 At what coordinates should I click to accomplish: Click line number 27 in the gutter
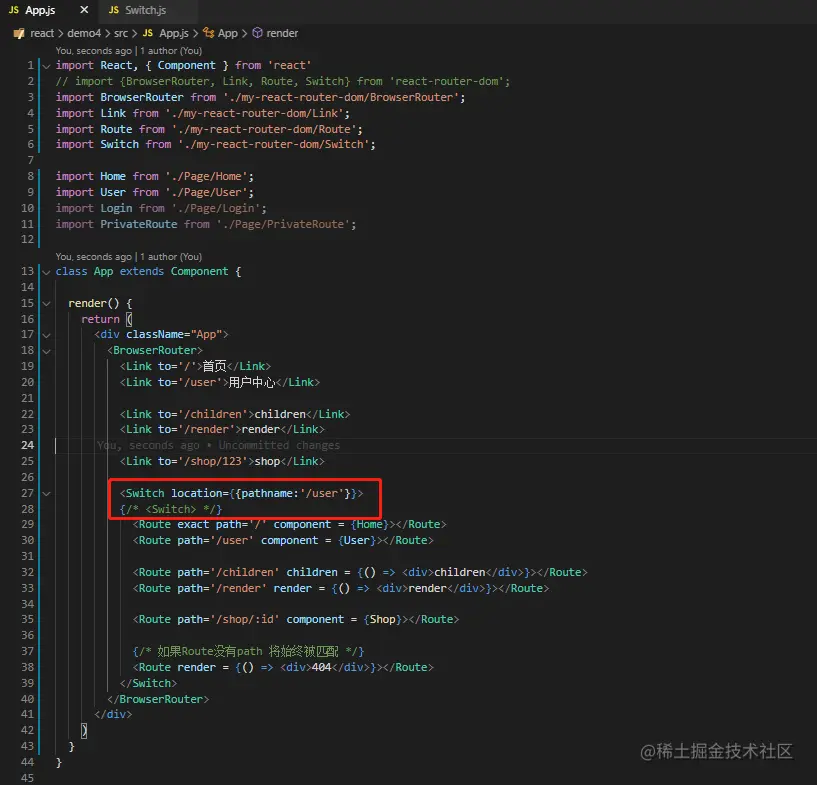pyautogui.click(x=28, y=493)
